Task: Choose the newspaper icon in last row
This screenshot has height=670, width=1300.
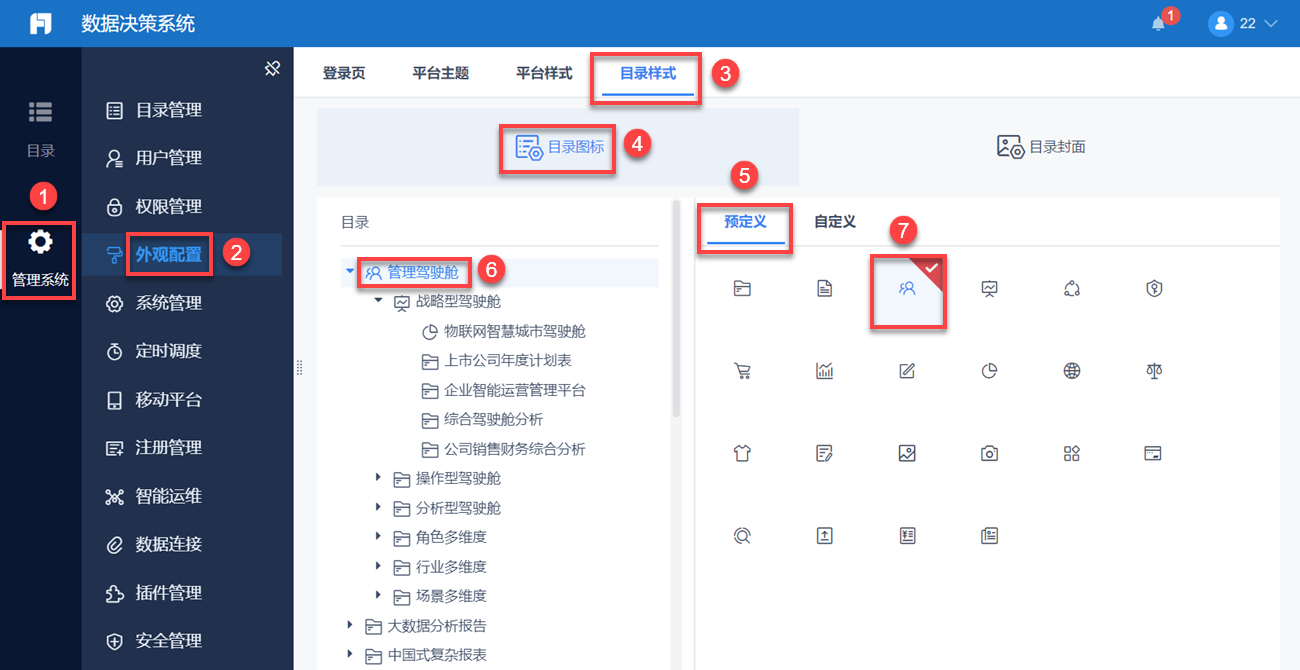Action: click(x=989, y=535)
